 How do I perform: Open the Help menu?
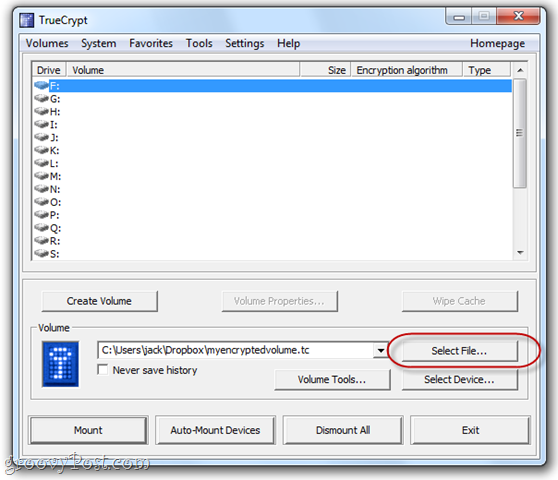point(289,43)
